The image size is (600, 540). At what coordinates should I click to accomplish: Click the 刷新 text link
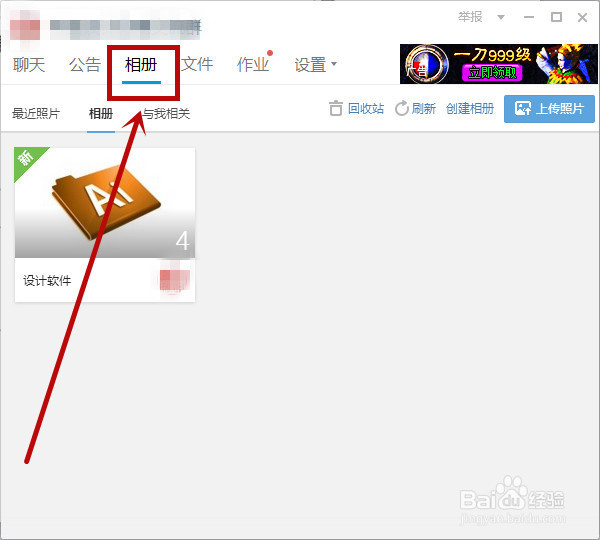[x=424, y=109]
